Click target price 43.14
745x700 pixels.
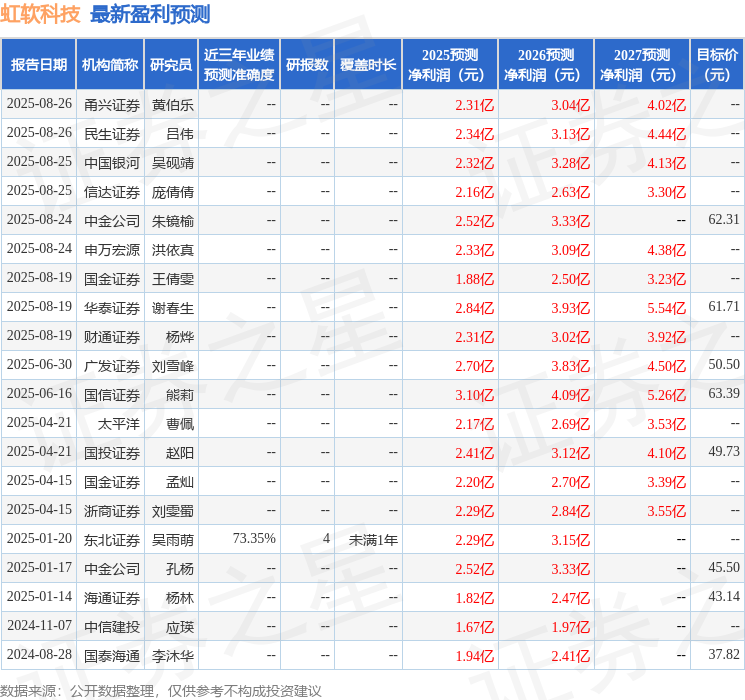click(724, 596)
